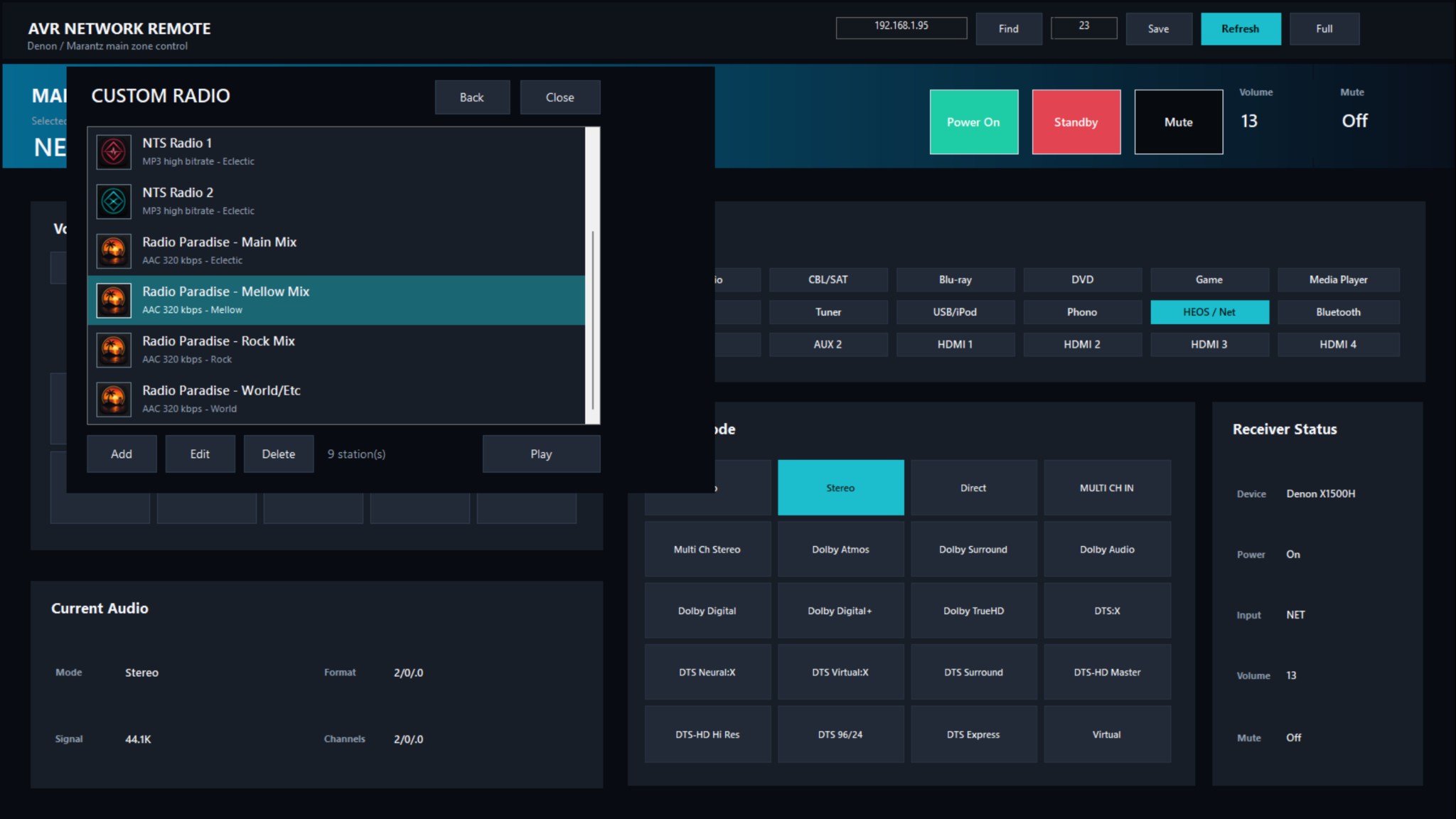Choose DTS-HD Master sound mode
The height and width of the screenshot is (819, 1456).
click(x=1108, y=673)
